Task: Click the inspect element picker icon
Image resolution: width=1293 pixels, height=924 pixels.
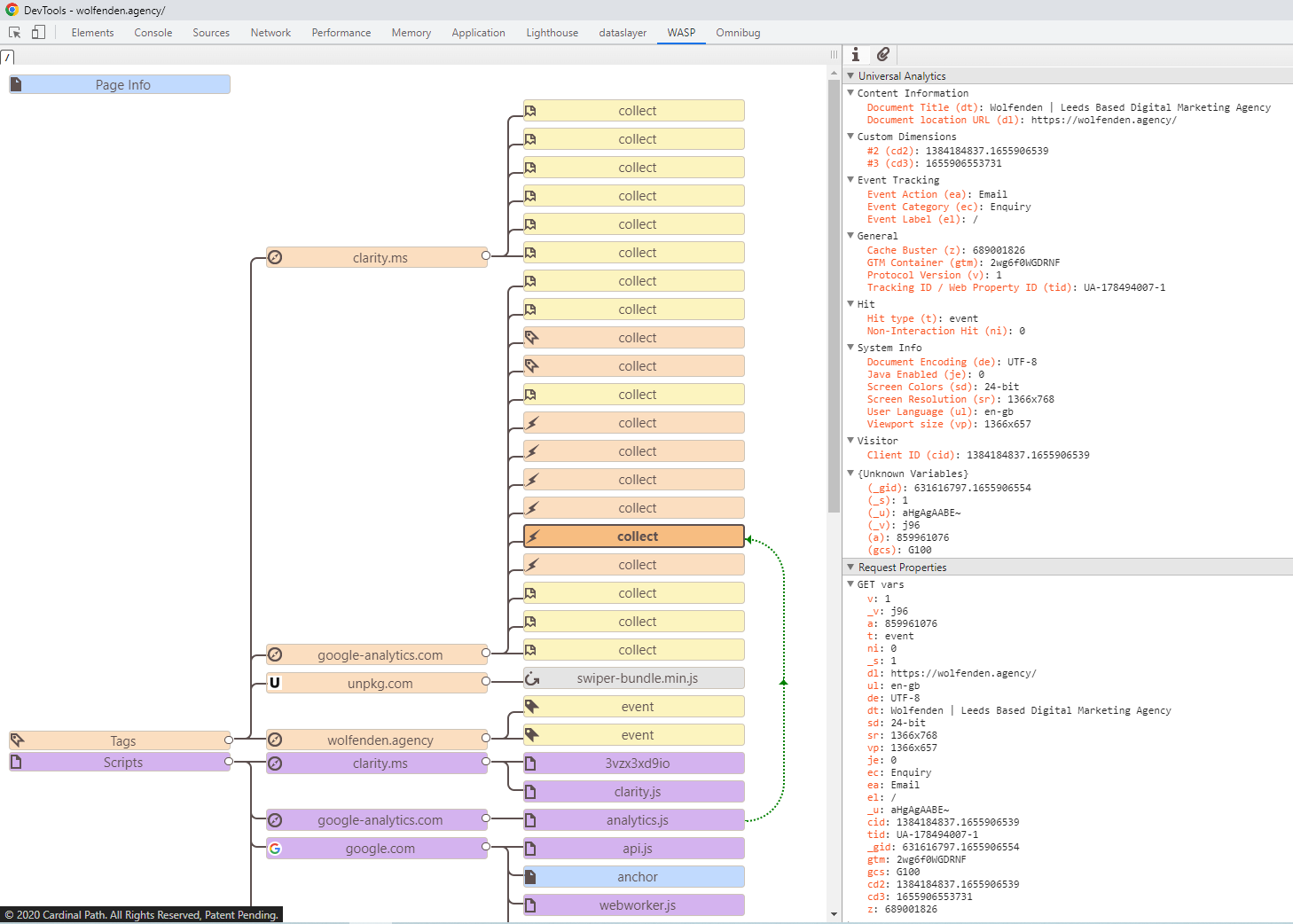Action: [x=15, y=33]
